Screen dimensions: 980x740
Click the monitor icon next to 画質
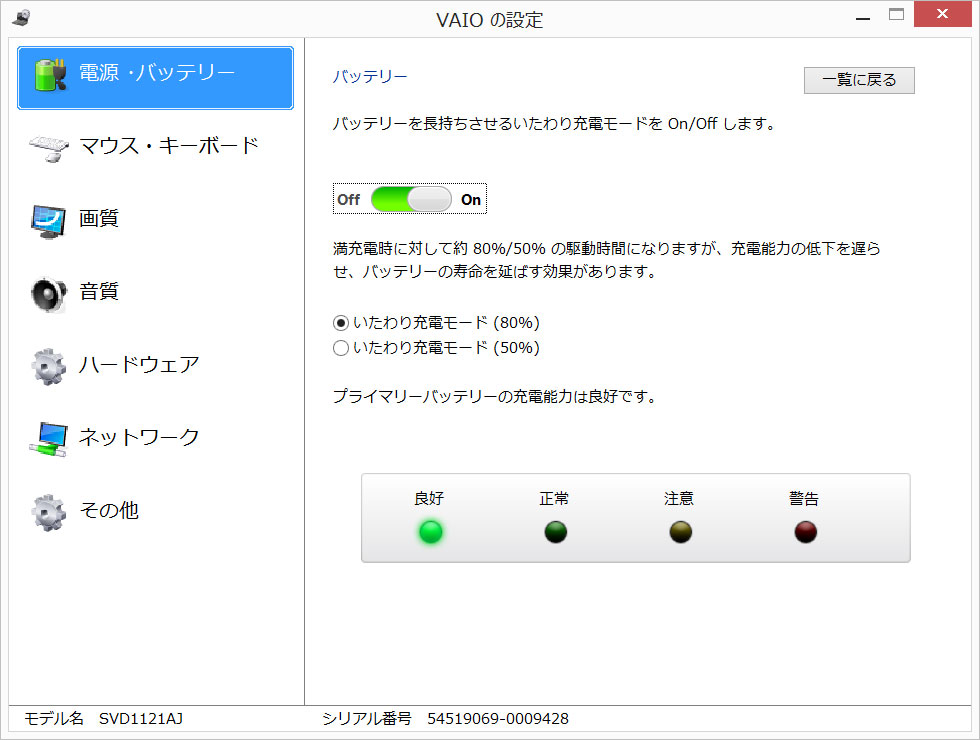[x=48, y=221]
